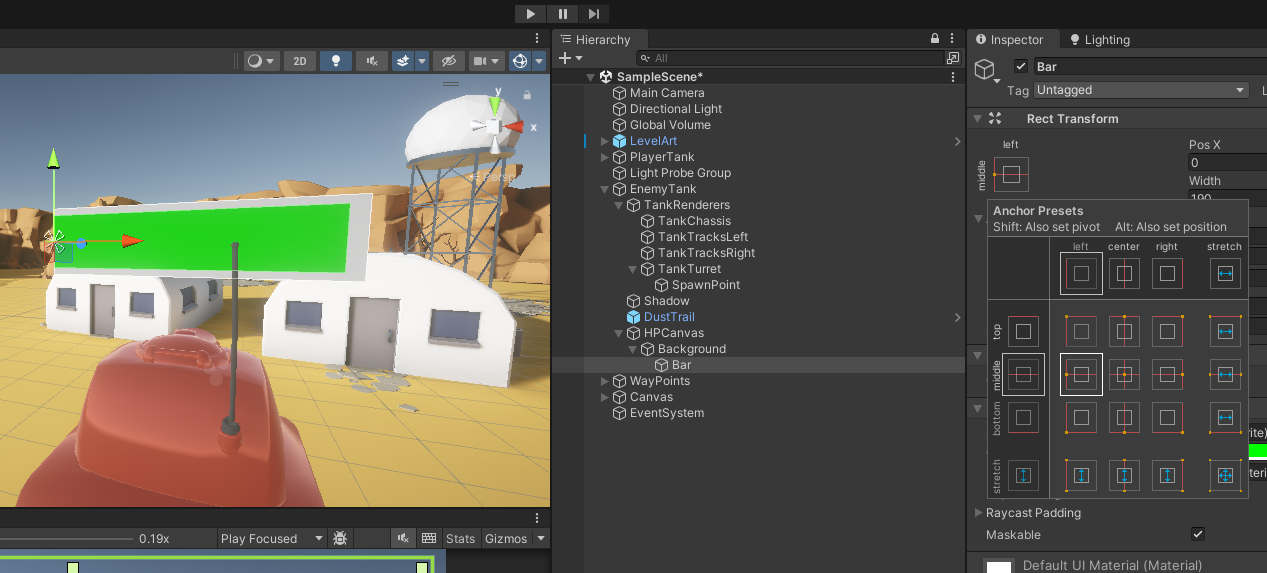1267x573 pixels.
Task: Open the Tag dropdown showing Untagged
Action: point(1141,90)
